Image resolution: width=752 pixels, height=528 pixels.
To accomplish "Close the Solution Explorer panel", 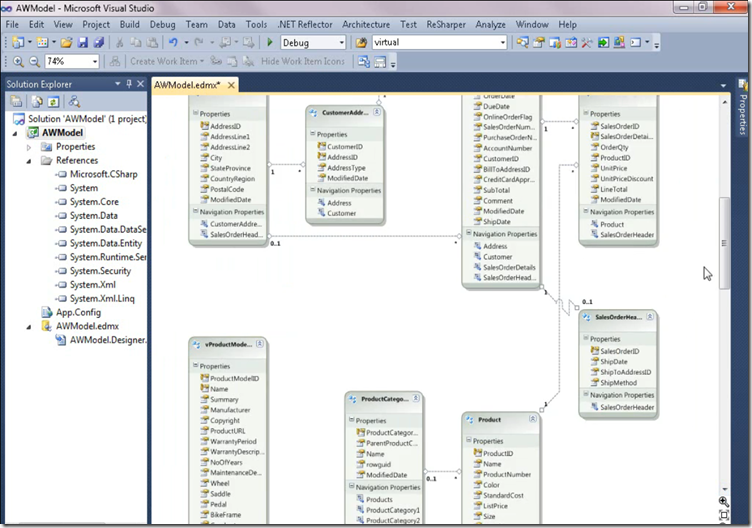I will click(x=140, y=84).
